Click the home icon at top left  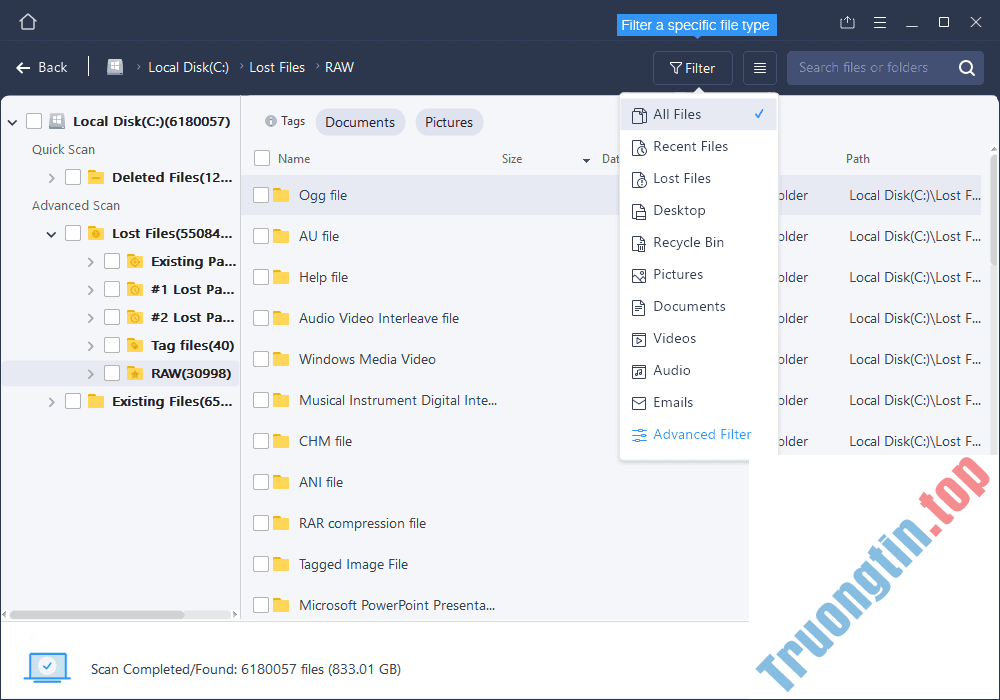[27, 21]
